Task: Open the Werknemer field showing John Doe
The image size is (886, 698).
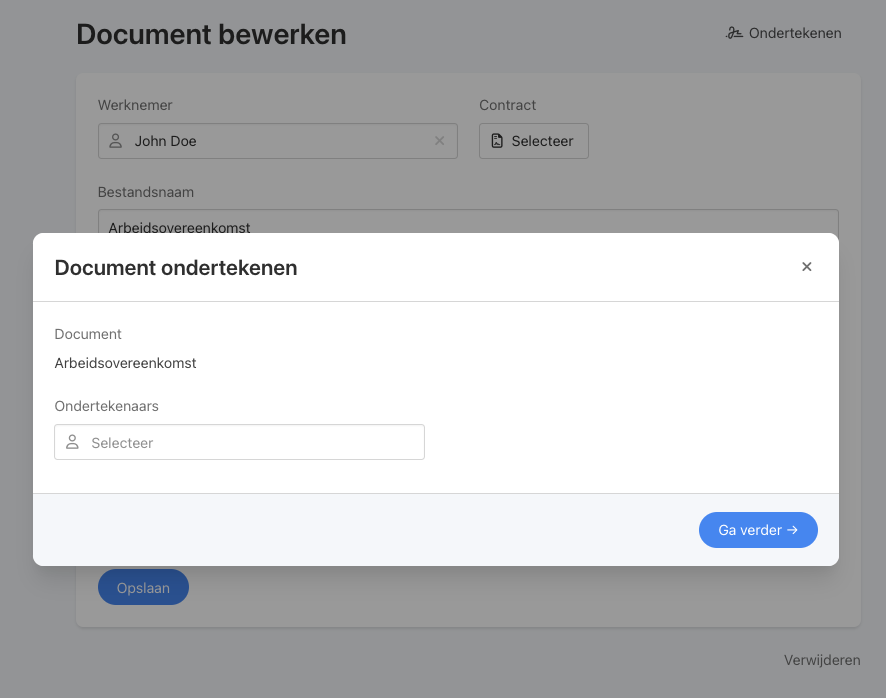Action: coord(278,141)
